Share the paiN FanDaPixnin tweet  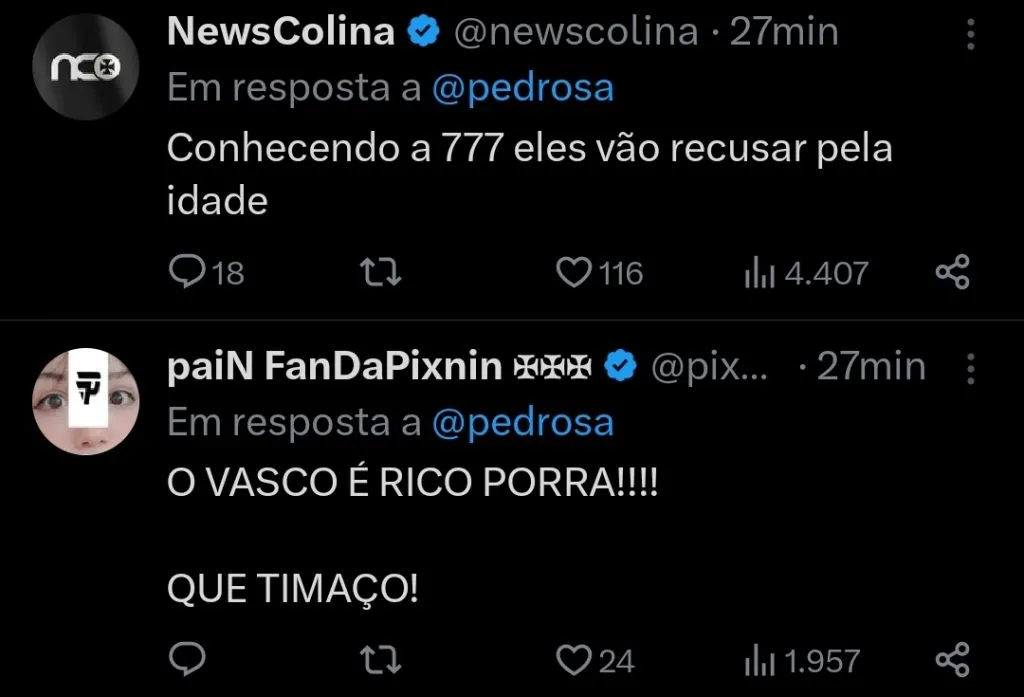952,659
